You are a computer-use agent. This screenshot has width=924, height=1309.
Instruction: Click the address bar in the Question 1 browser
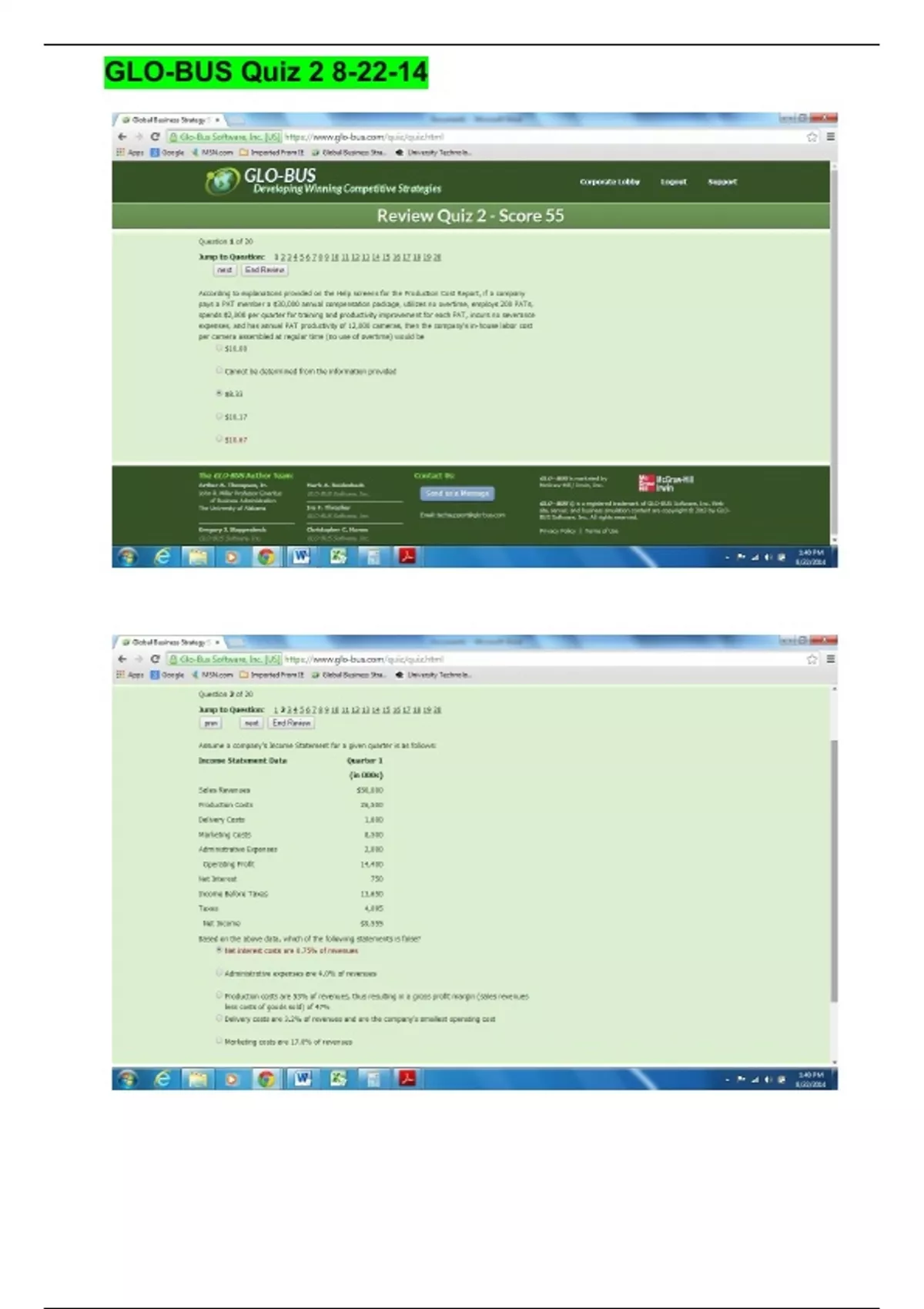click(x=539, y=137)
